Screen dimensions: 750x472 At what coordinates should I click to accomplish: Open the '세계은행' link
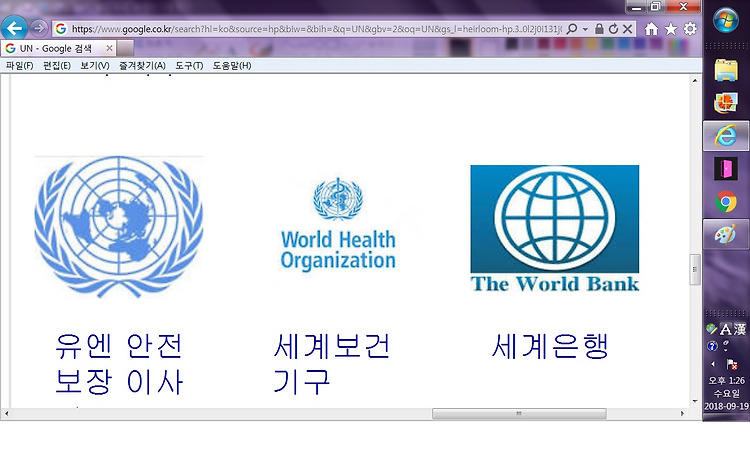[550, 346]
